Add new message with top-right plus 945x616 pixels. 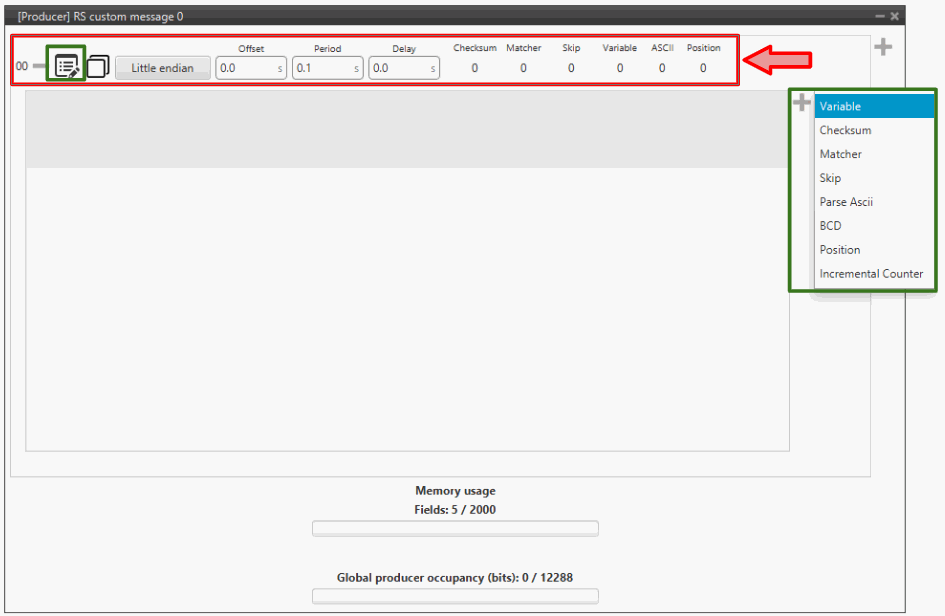coord(883,47)
